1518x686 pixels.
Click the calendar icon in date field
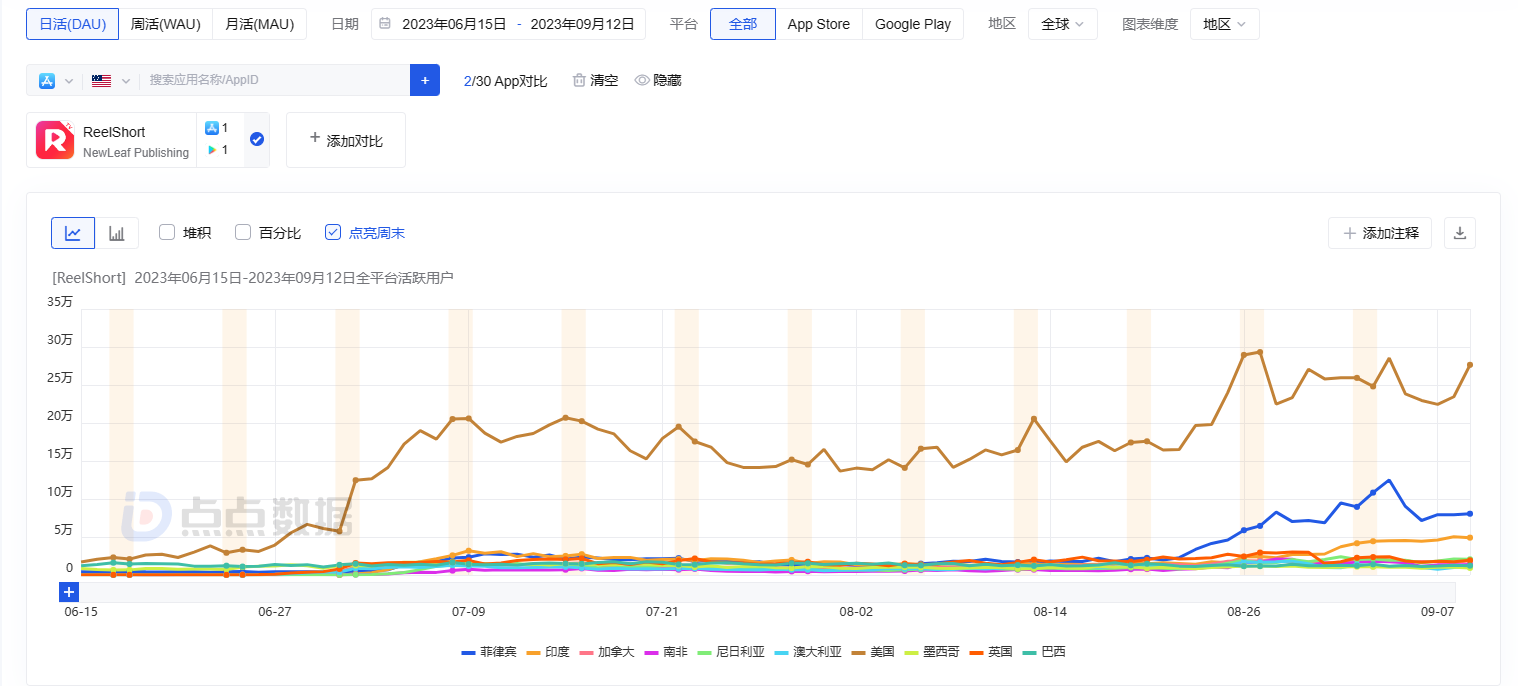(x=385, y=24)
